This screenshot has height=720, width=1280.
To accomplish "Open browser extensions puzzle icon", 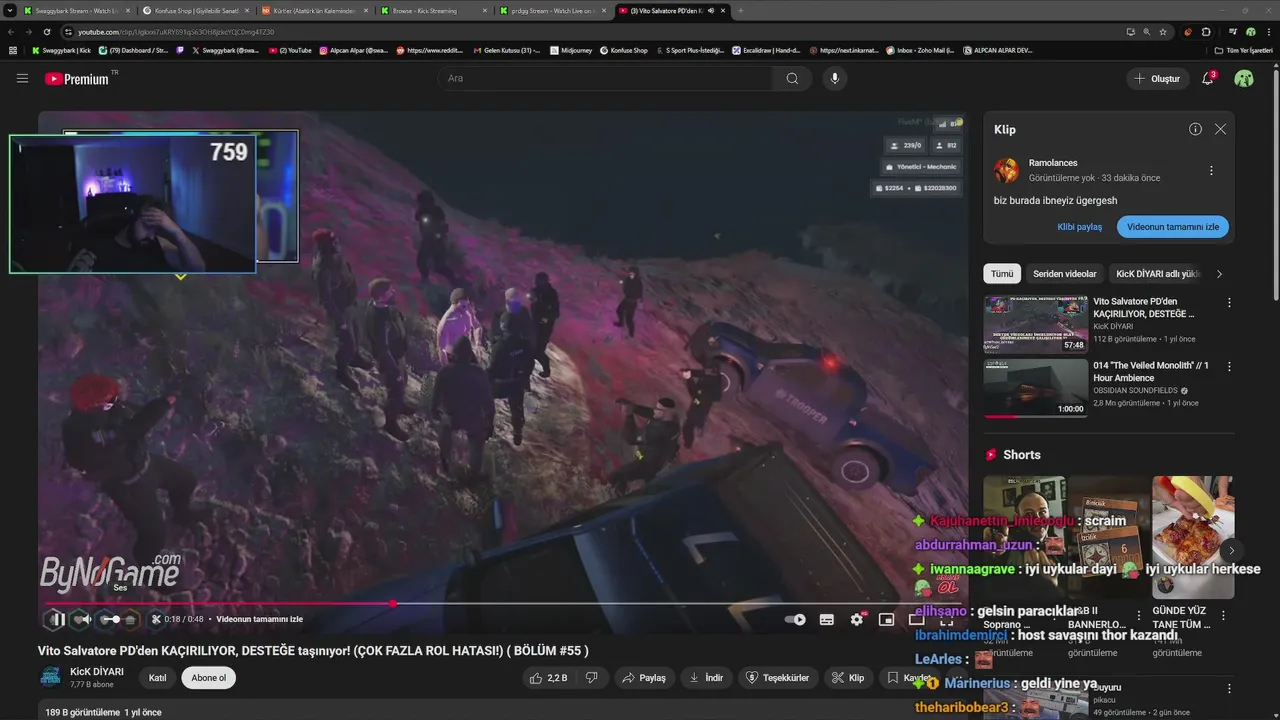I will (x=1206, y=32).
